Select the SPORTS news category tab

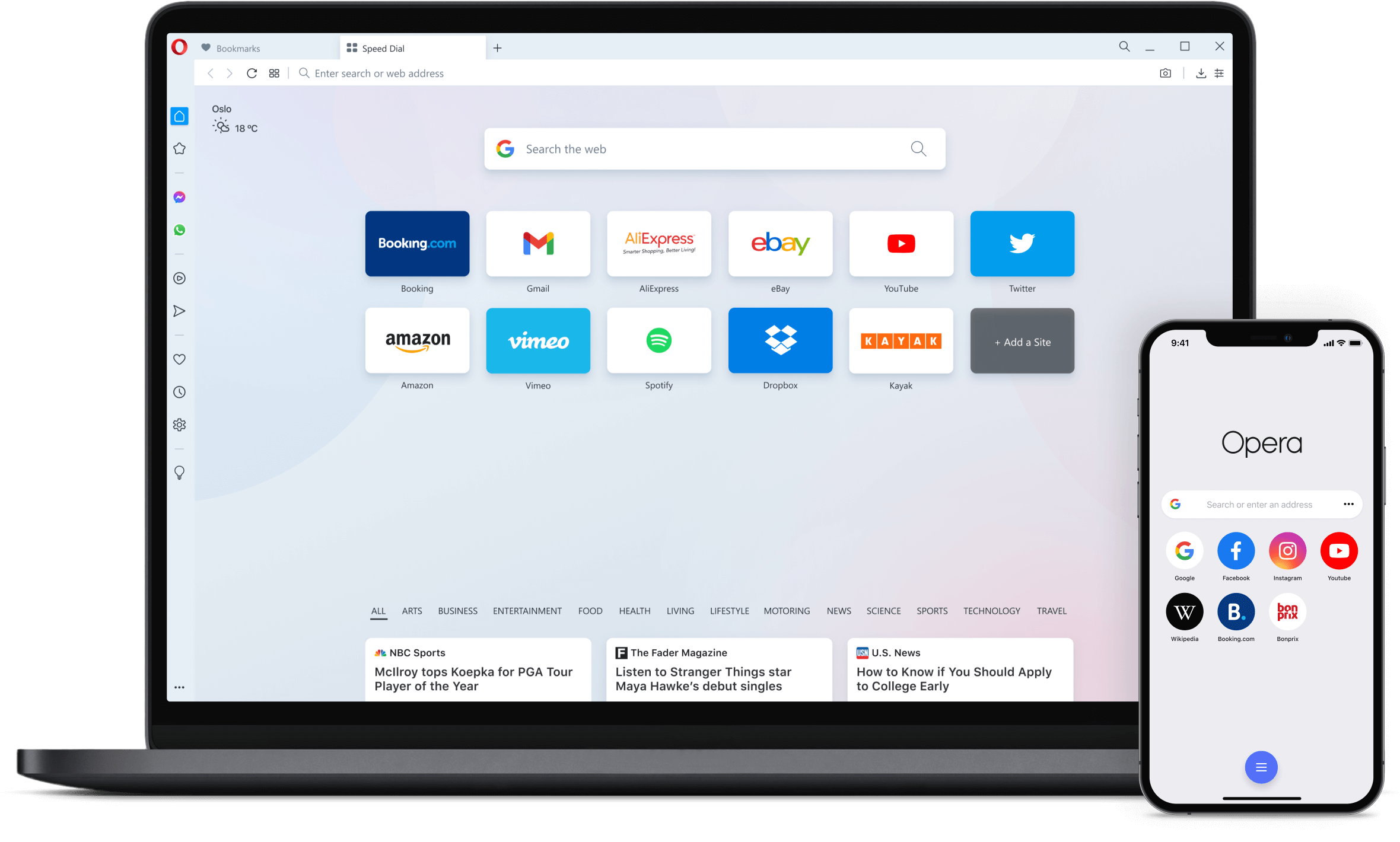931,611
